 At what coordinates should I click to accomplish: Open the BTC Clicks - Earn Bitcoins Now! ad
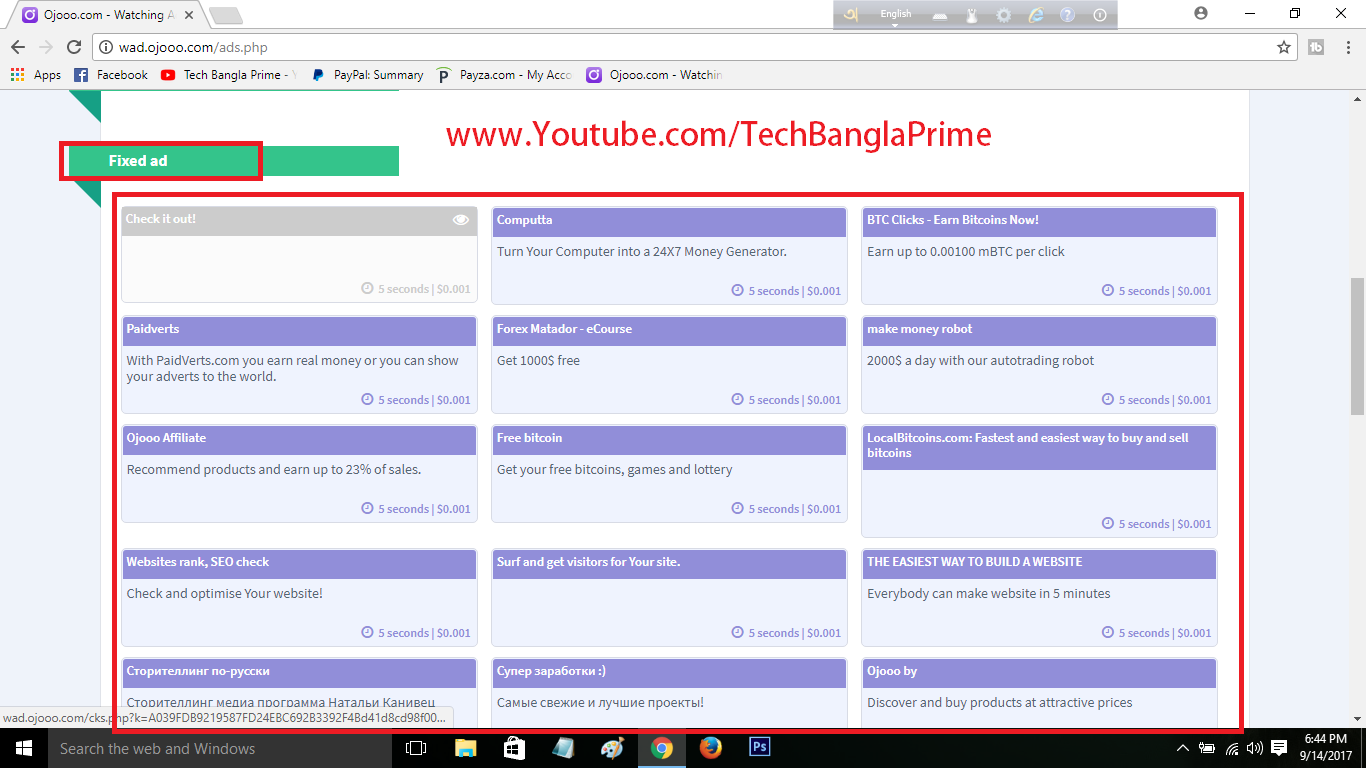pos(1039,256)
